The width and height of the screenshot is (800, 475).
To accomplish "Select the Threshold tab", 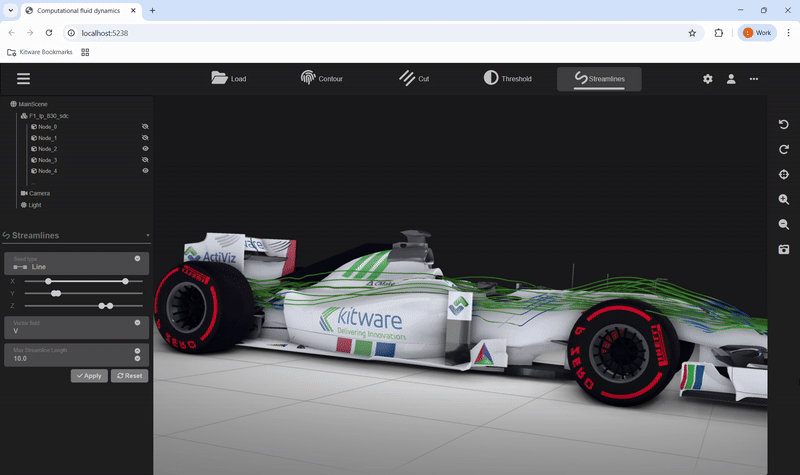I will coord(507,79).
